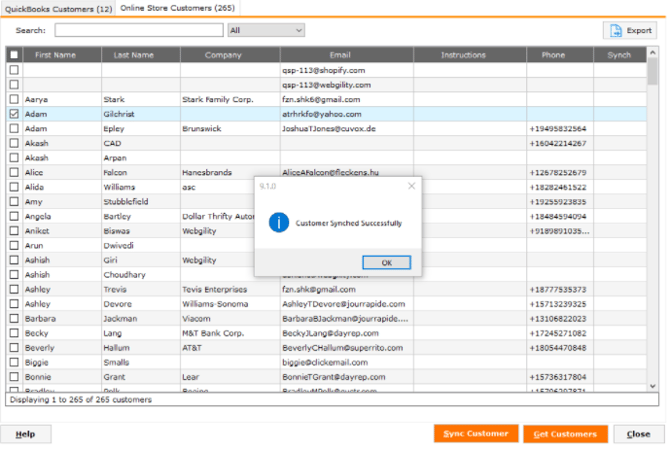Viewport: 670px width, 451px height.
Task: Uncheck the Adam Gilchrist row checkbox
Action: point(13,114)
